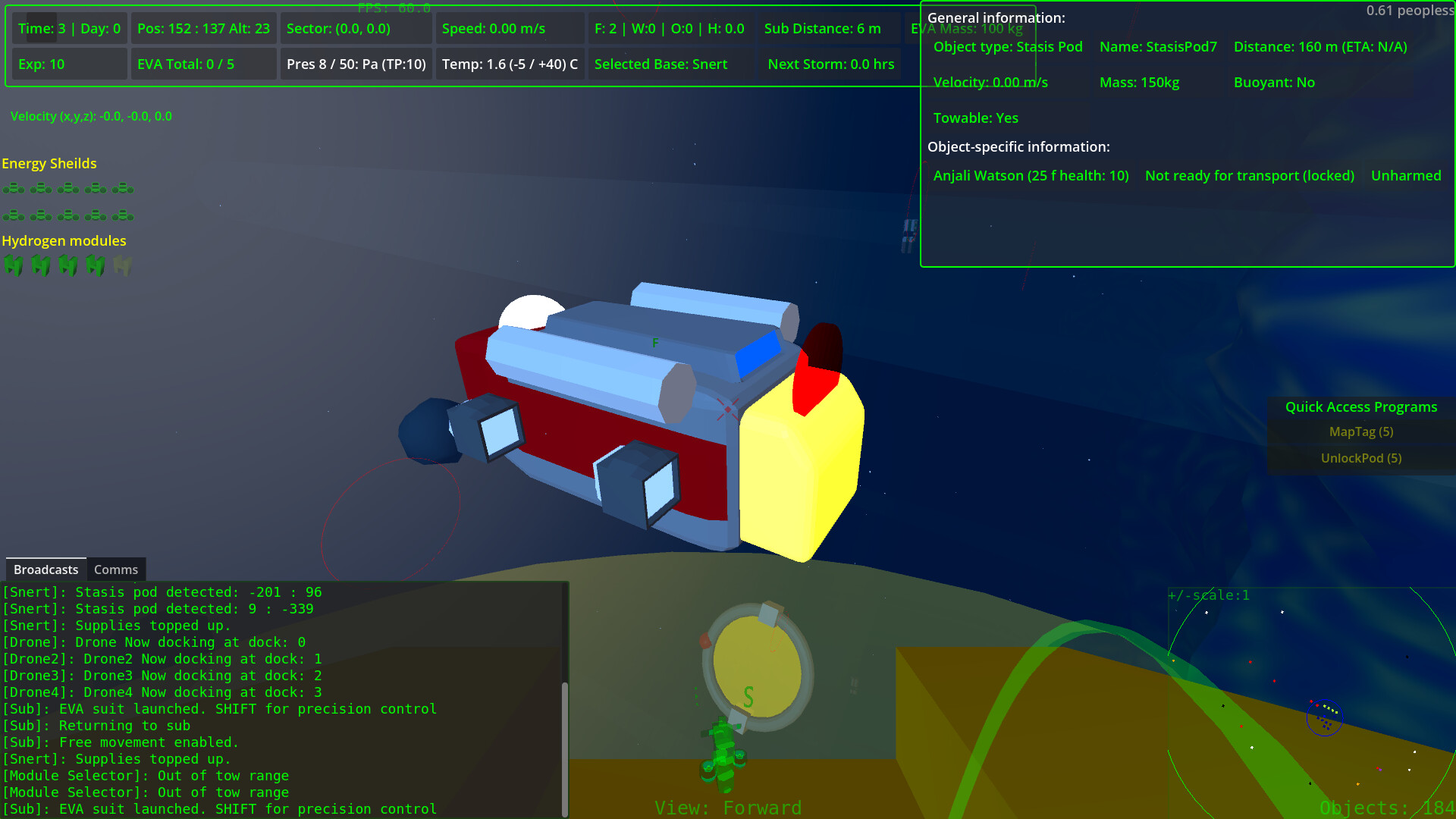Click the distant blue stasis pod in the sky
This screenshot has width=1456, height=819.
point(908,235)
